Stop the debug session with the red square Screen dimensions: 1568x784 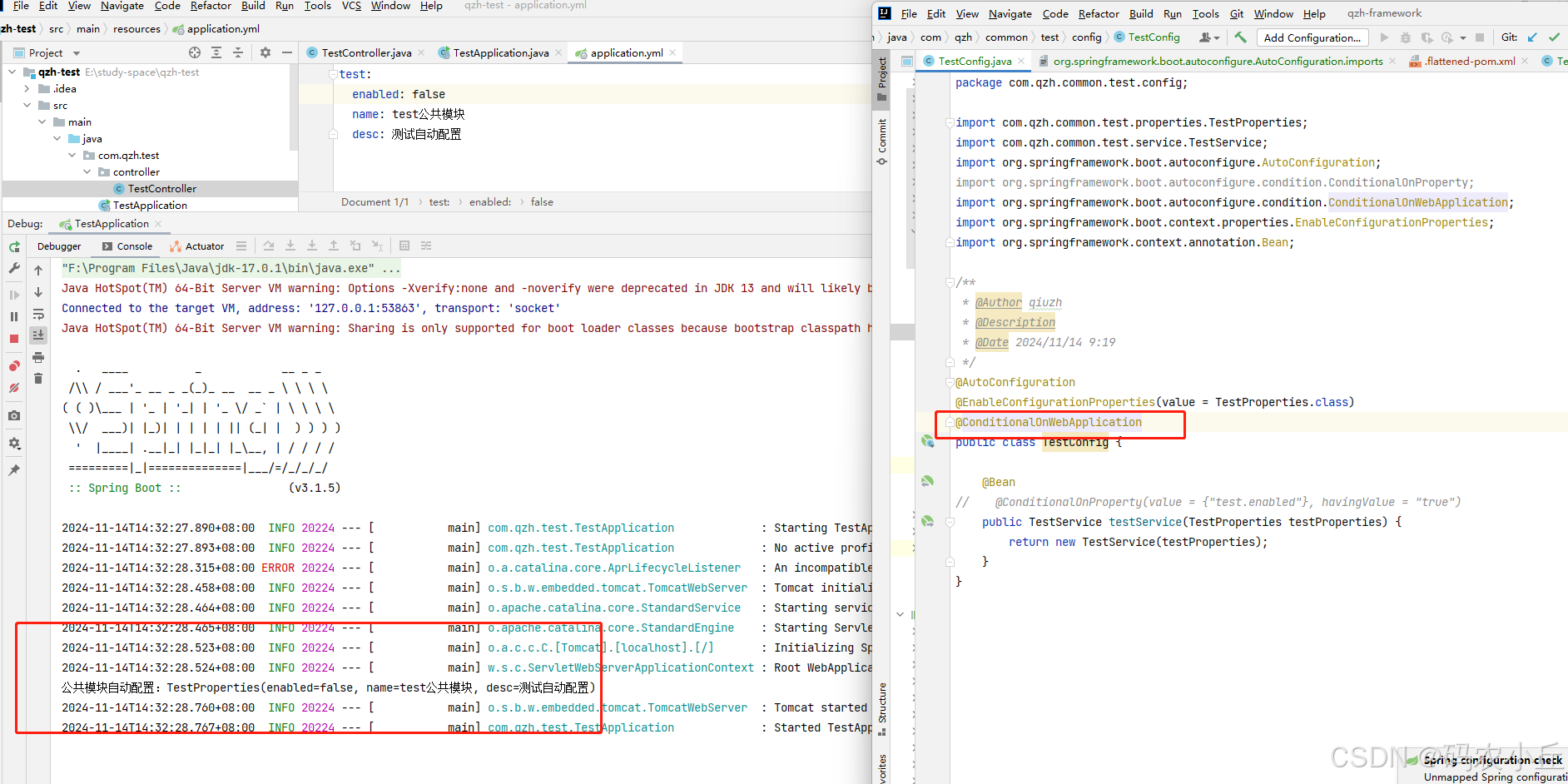point(13,337)
